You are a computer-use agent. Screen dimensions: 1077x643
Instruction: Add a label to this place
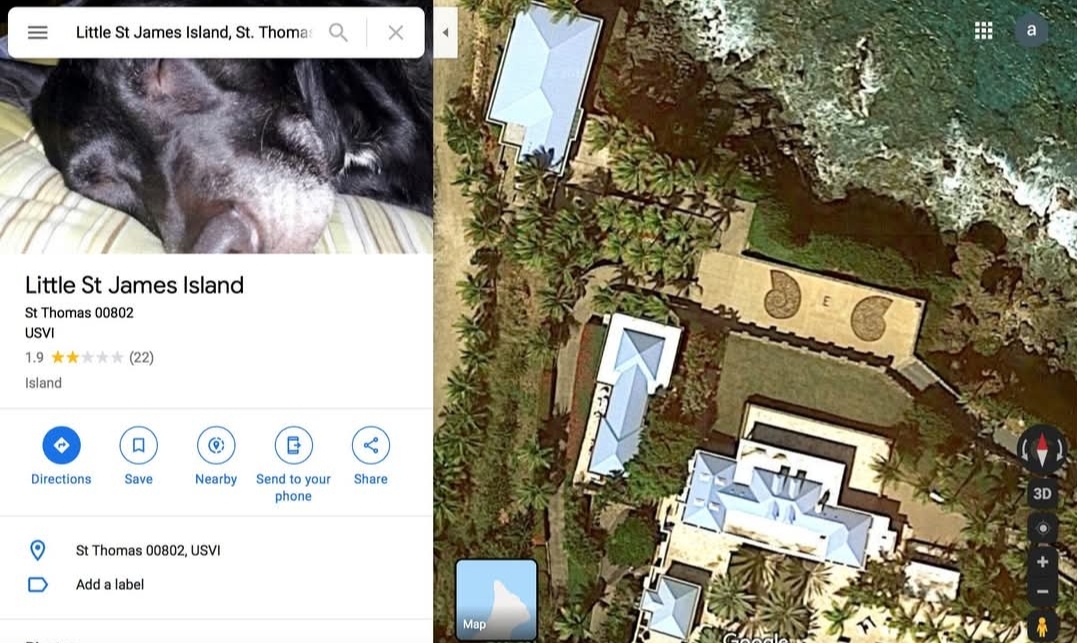point(110,585)
